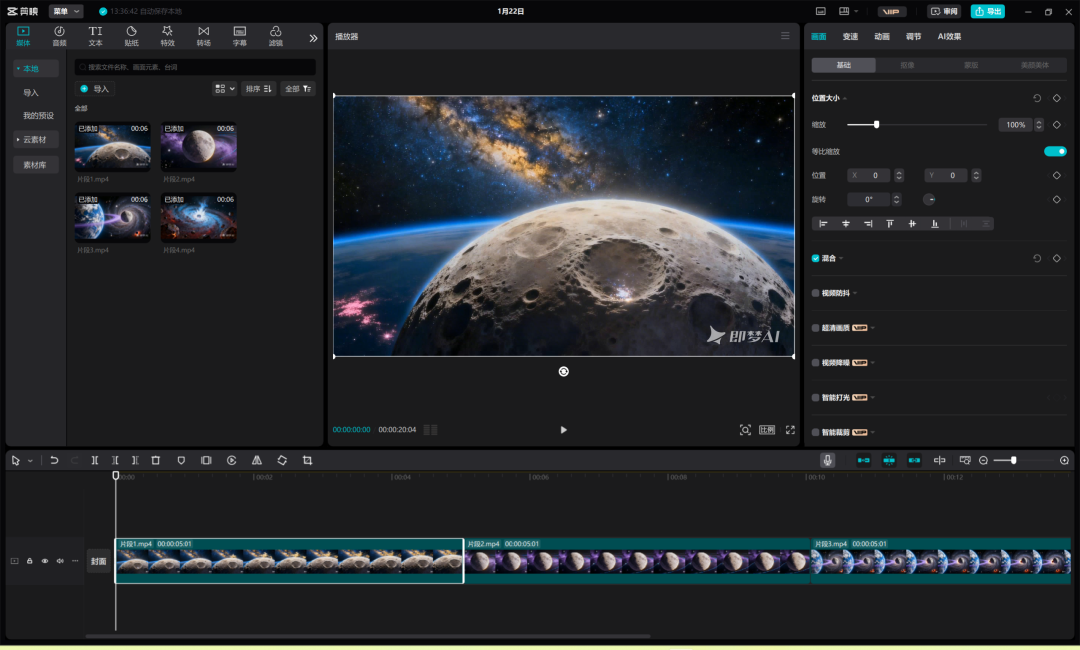Toggle the 等比缩放 uniform scale switch

[1055, 151]
